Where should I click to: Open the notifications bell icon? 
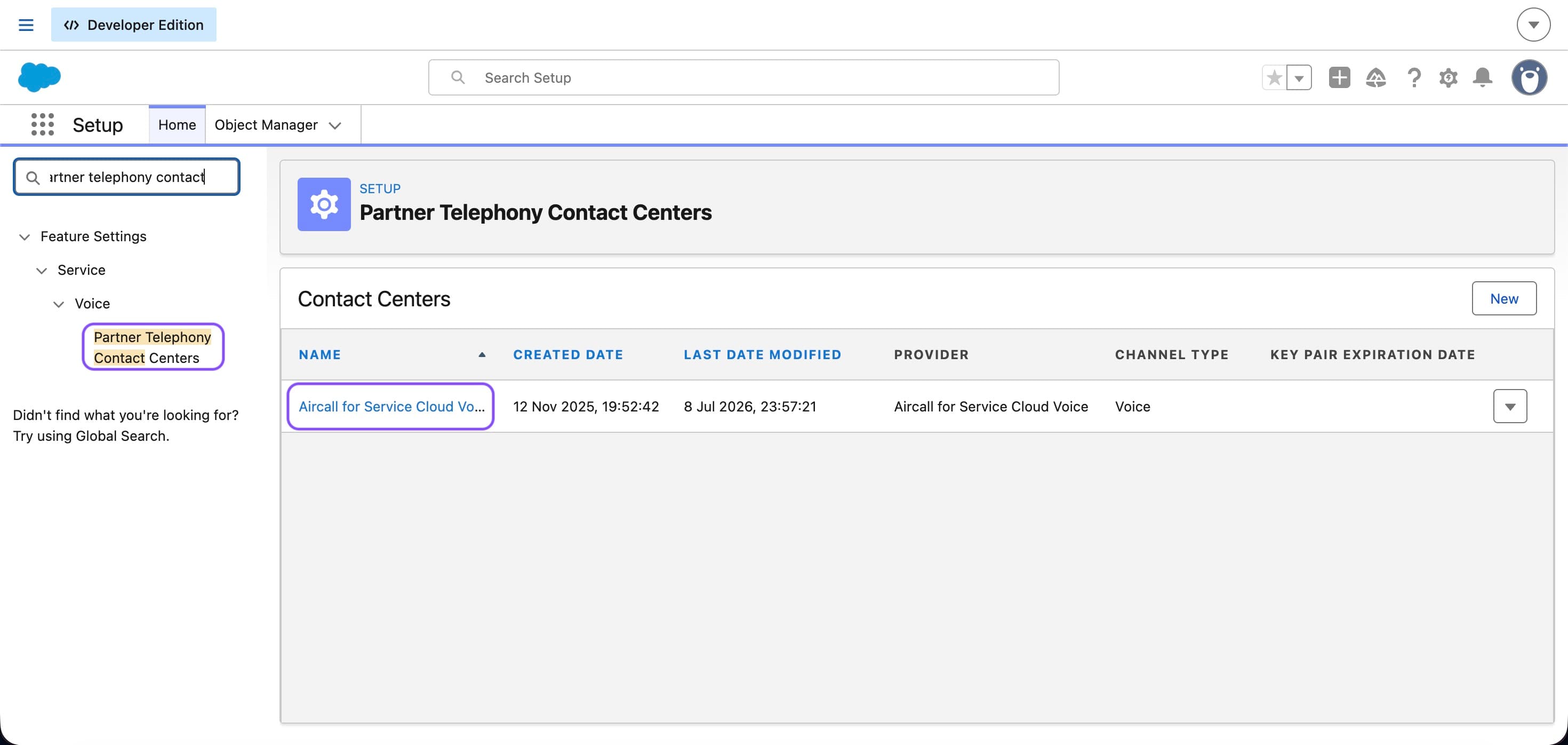pyautogui.click(x=1482, y=77)
